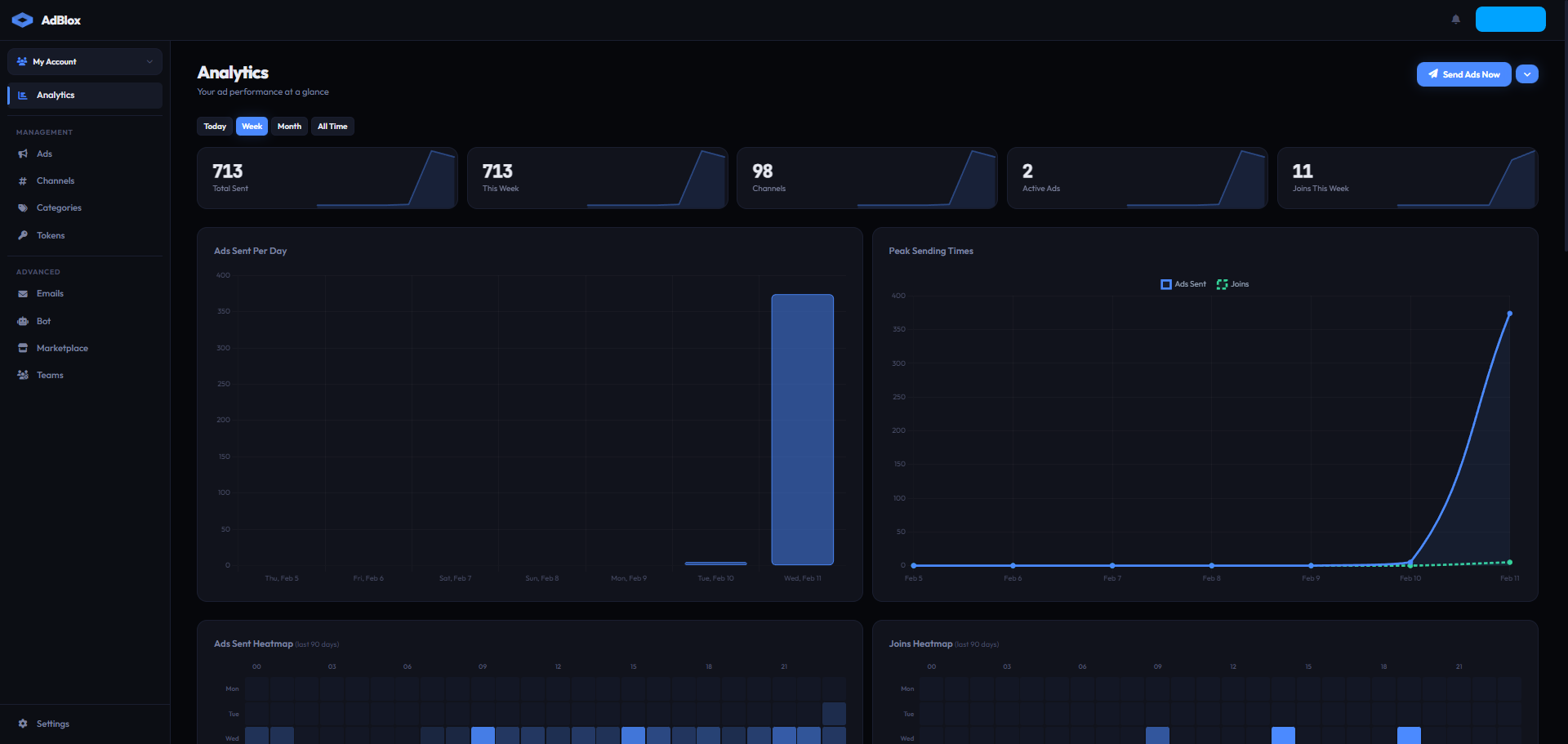Image resolution: width=1568 pixels, height=744 pixels.
Task: Select the All Time tab
Action: [332, 126]
